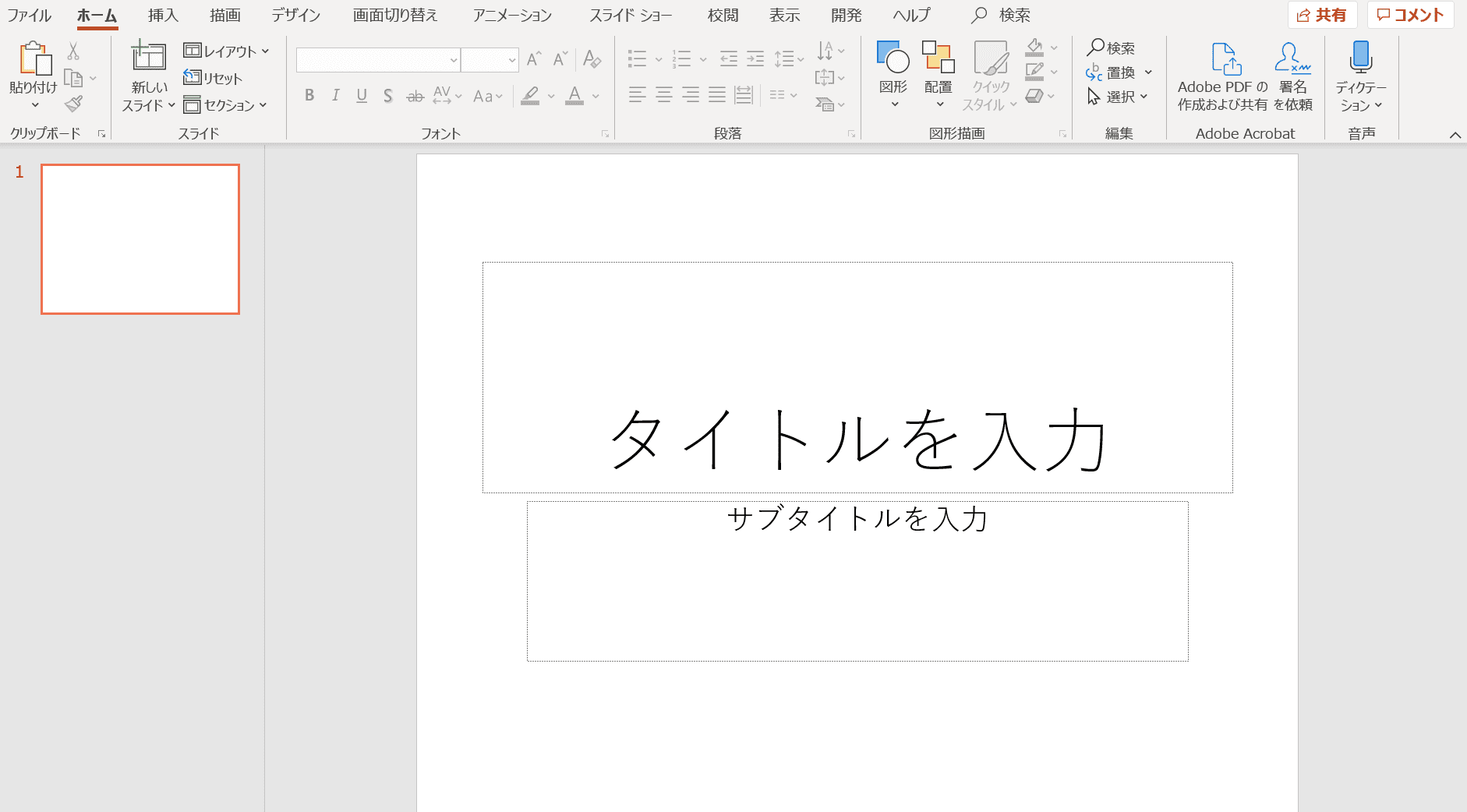Click the Cut scissors icon
1467x812 pixels.
(x=73, y=51)
